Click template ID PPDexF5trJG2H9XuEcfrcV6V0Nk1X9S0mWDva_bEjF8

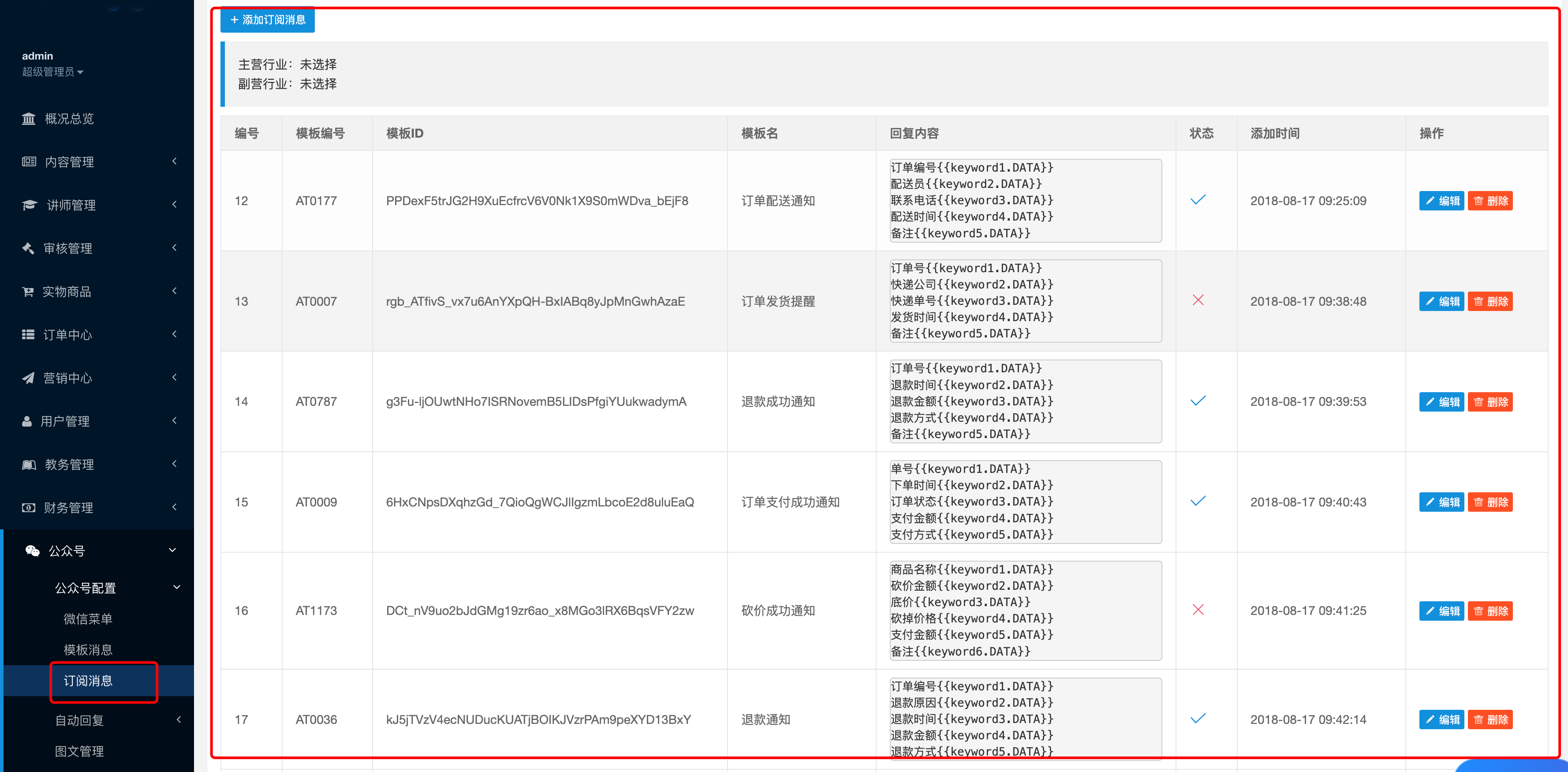(537, 200)
